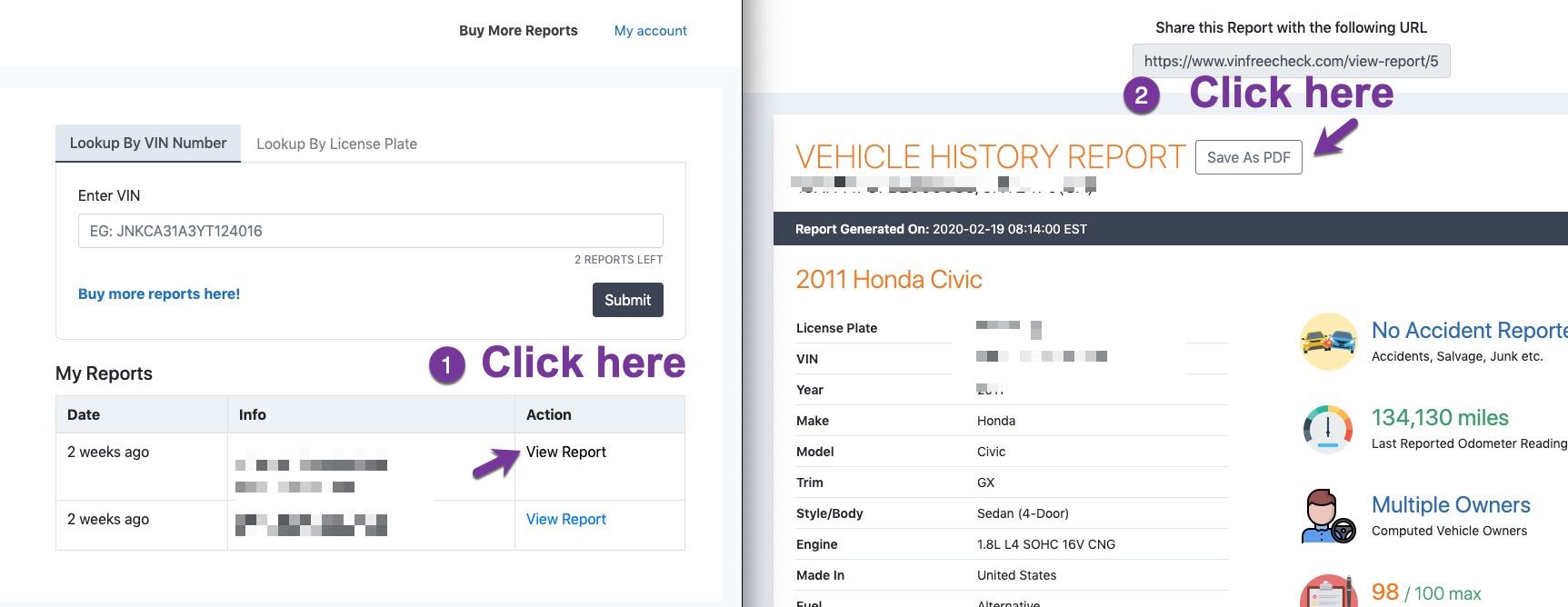Follow the Buy more reports here link

tap(159, 294)
